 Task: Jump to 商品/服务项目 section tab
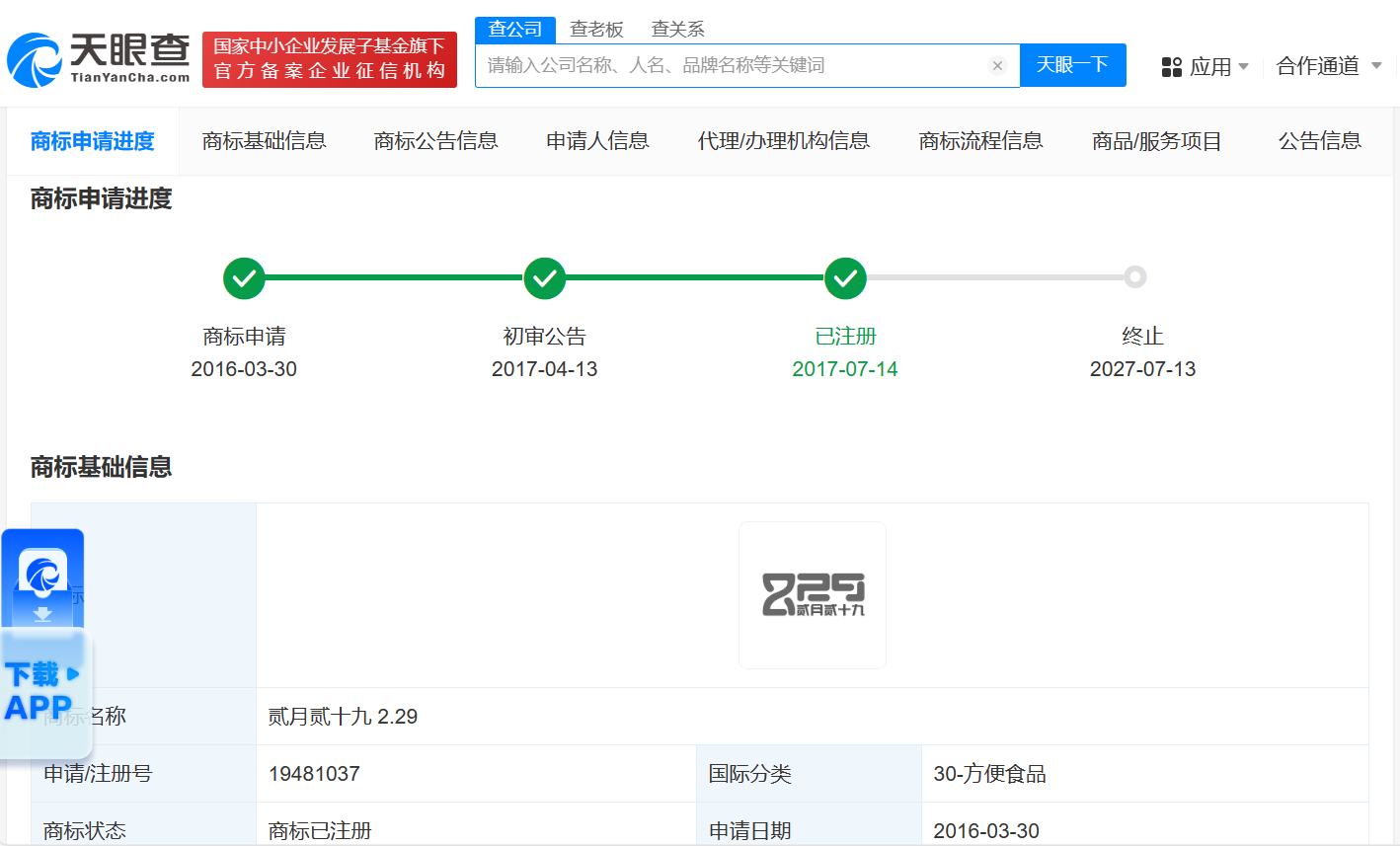pyautogui.click(x=1156, y=141)
